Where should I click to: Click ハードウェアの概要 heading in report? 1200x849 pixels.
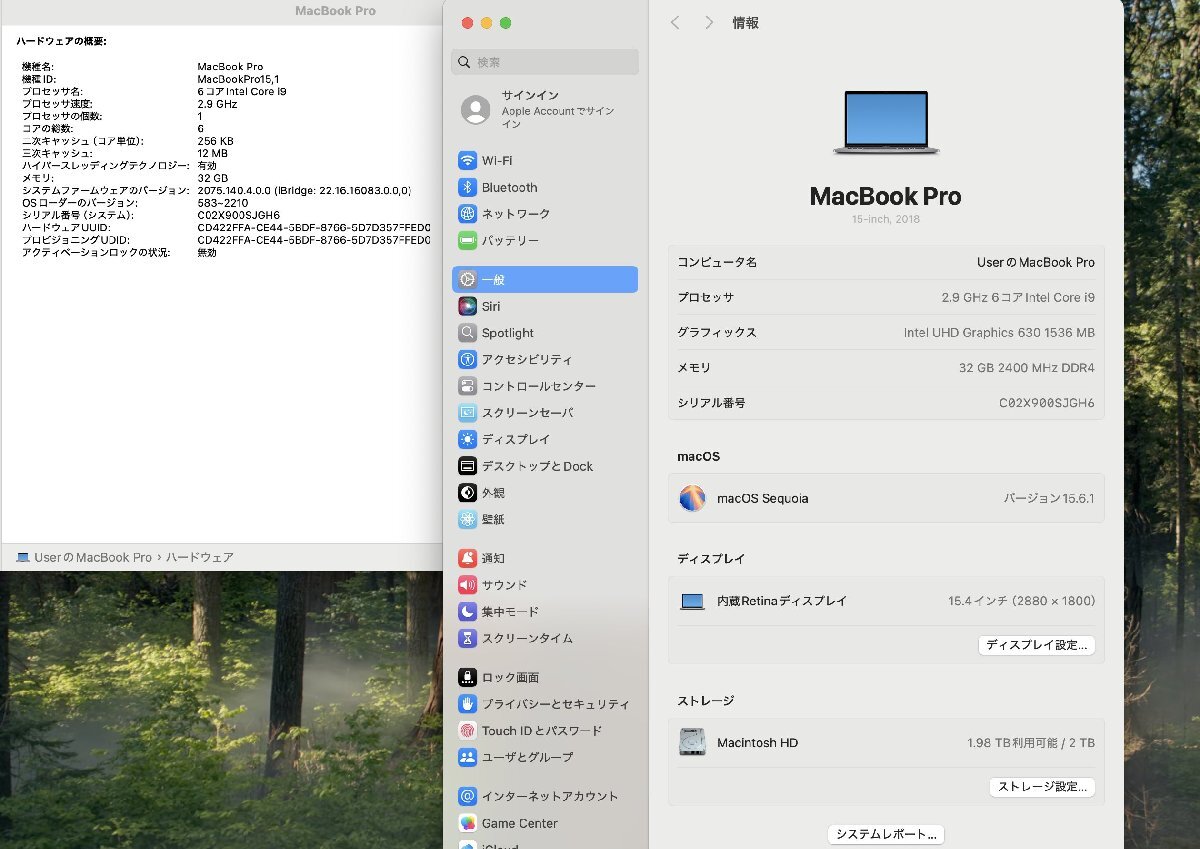(61, 41)
